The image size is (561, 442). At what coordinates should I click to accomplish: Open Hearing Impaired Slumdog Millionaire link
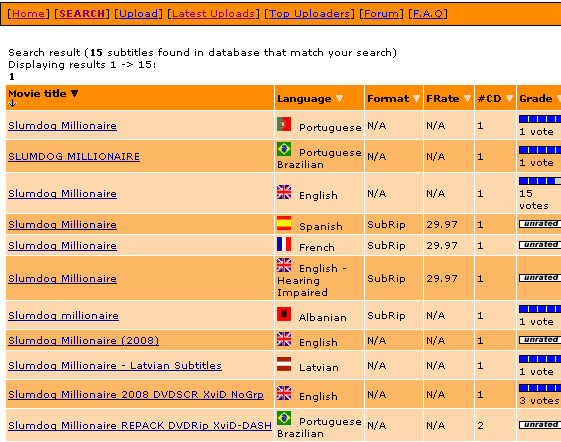pos(62,278)
